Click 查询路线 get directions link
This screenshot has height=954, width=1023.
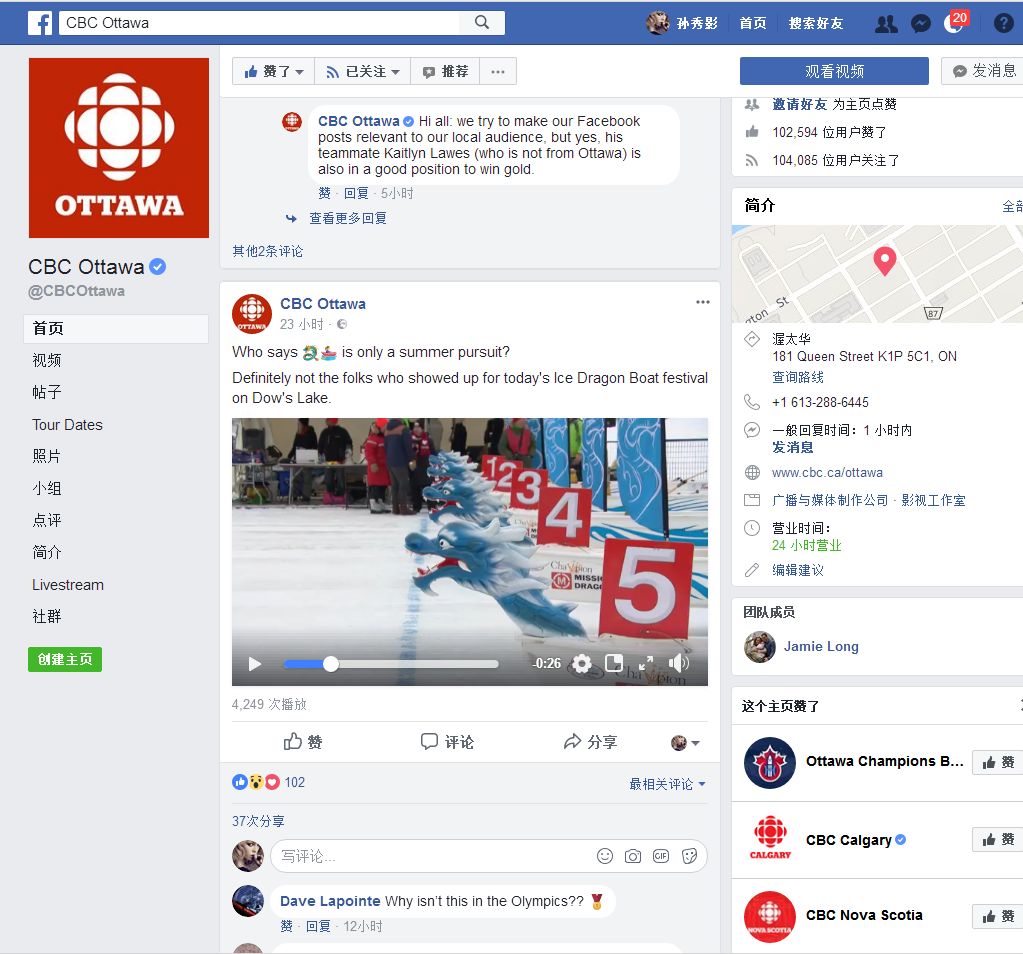pyautogui.click(x=797, y=377)
